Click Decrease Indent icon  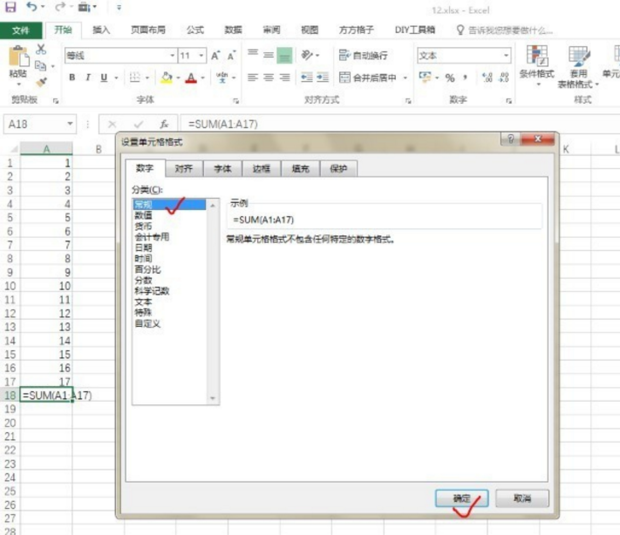coord(307,78)
